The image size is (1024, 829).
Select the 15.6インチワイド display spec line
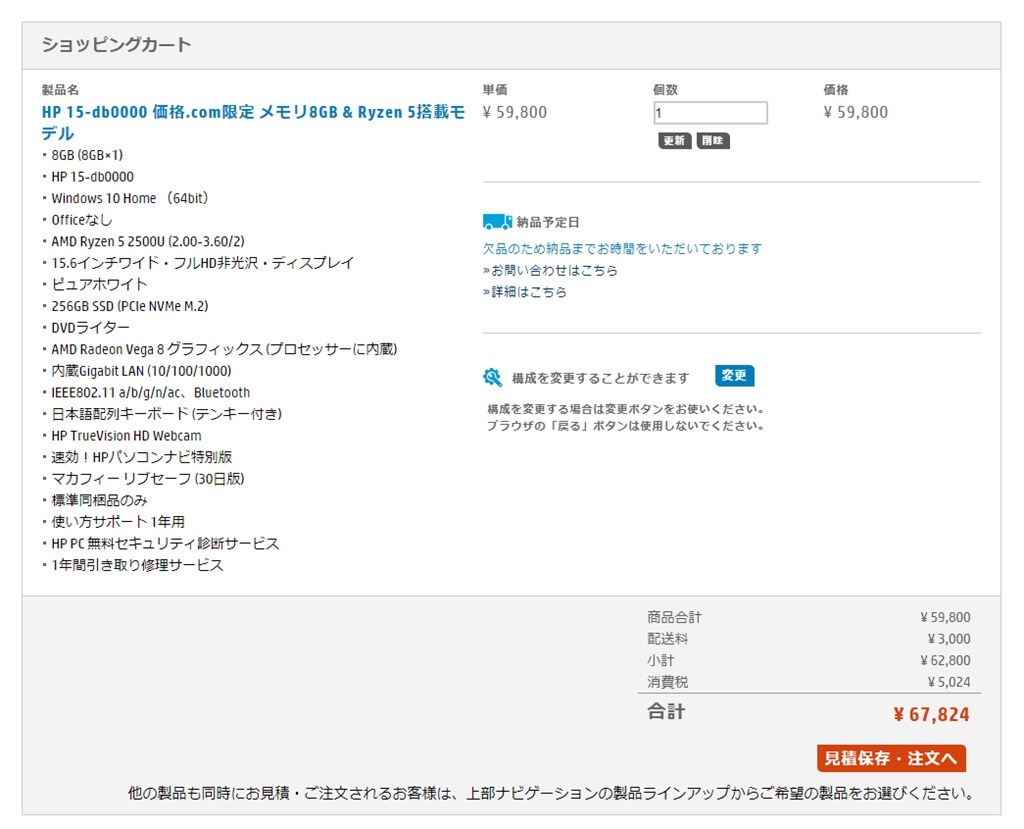(x=202, y=263)
